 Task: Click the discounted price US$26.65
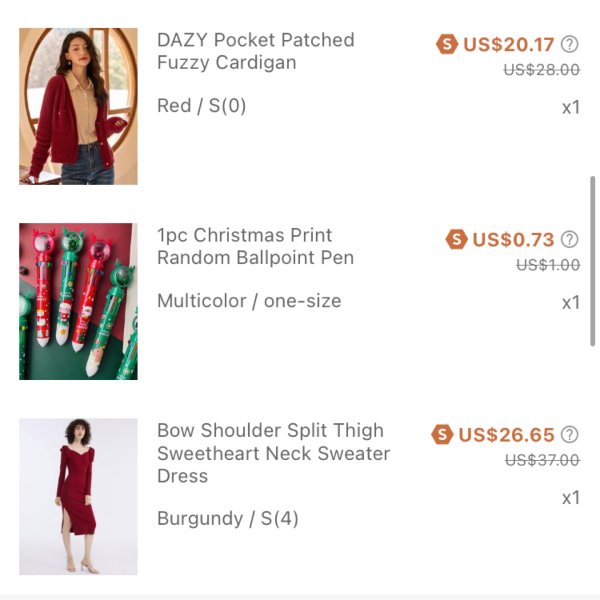pos(506,435)
